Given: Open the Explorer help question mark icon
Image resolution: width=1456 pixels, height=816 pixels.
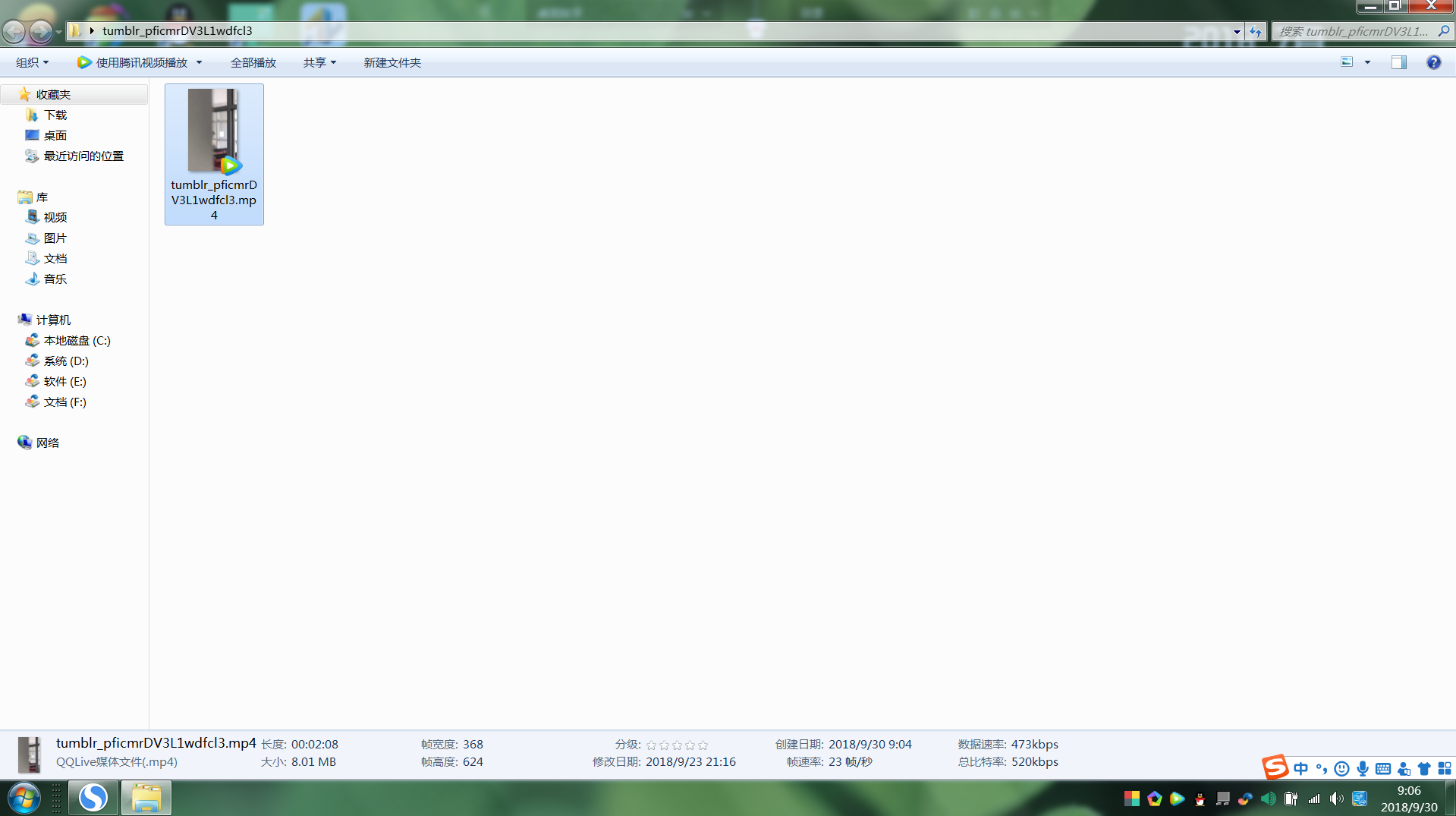Looking at the screenshot, I should pos(1433,62).
